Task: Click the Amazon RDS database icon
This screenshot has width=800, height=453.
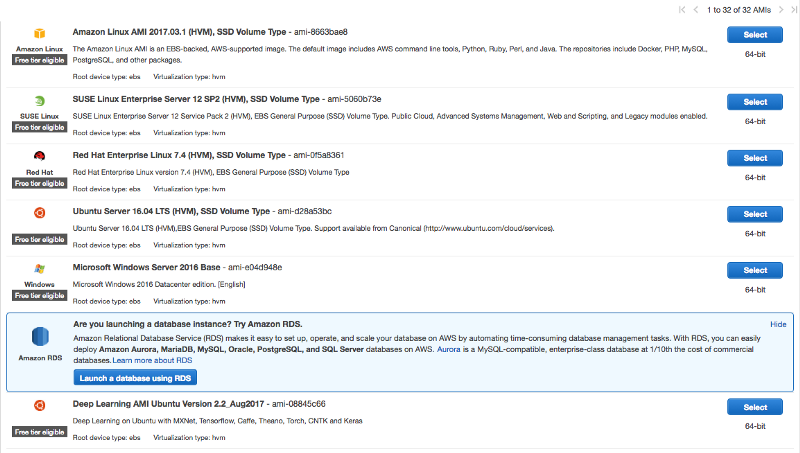Action: 39,338
